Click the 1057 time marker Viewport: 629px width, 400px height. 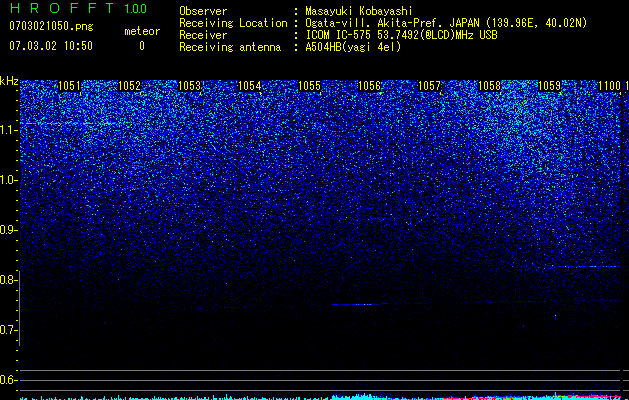[429, 86]
